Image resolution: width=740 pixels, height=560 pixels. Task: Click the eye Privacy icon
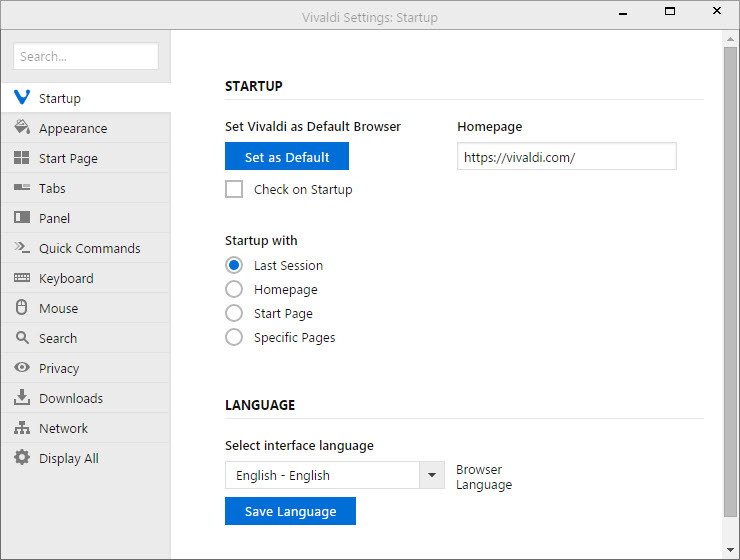22,367
